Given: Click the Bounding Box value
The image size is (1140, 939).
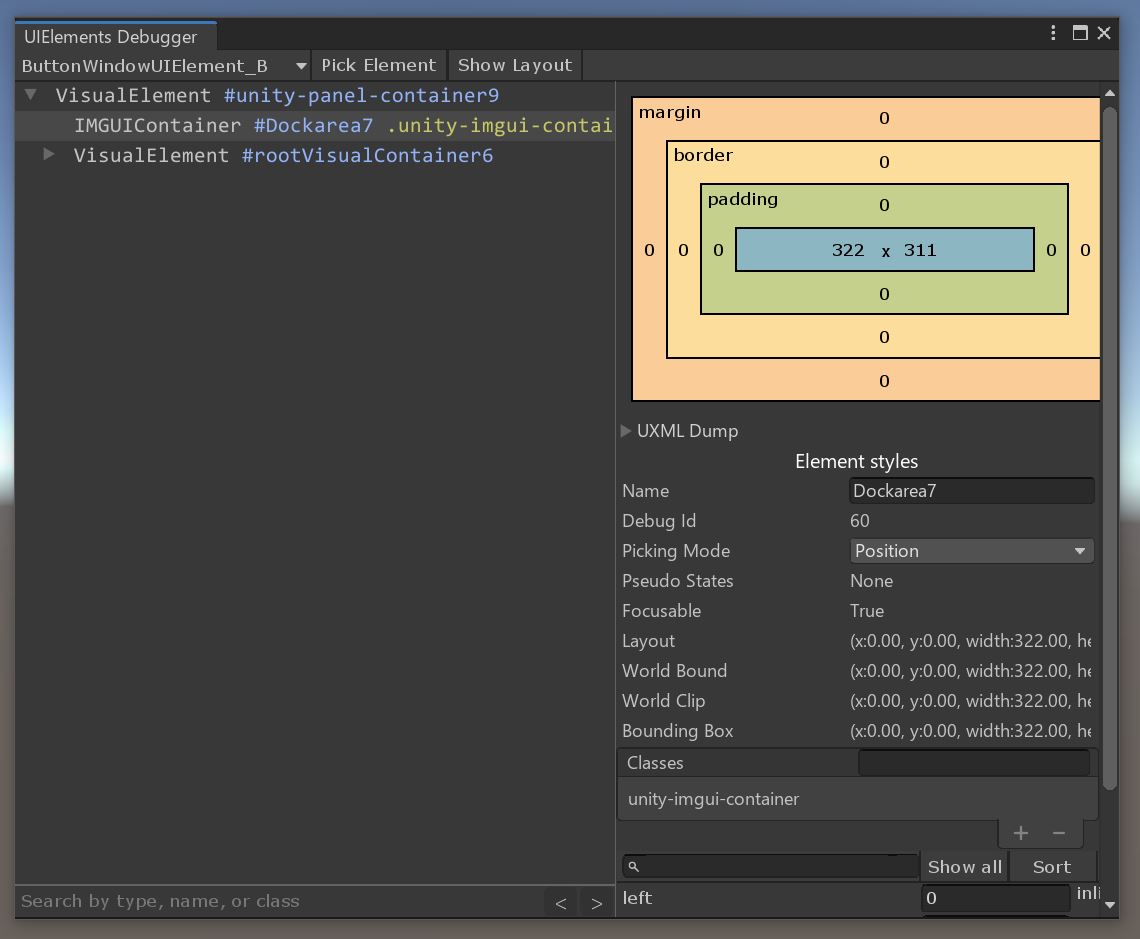Looking at the screenshot, I should [971, 730].
